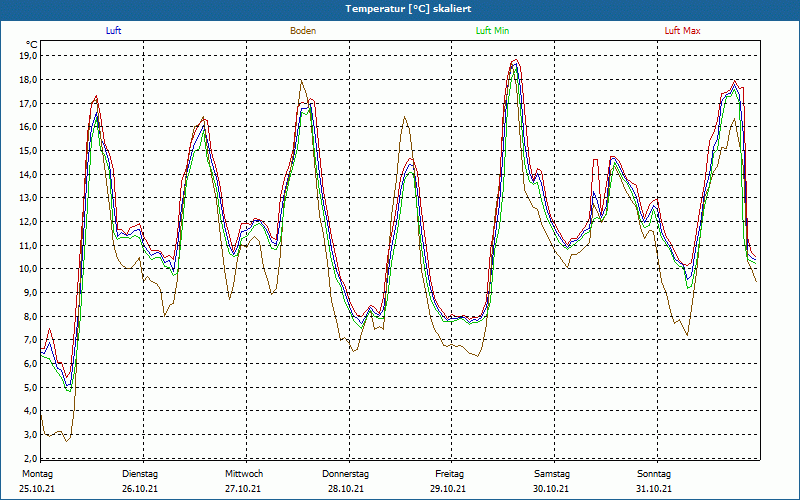800x500 pixels.
Task: Click the '5,0' y-axis value
Action: pyautogui.click(x=30, y=387)
